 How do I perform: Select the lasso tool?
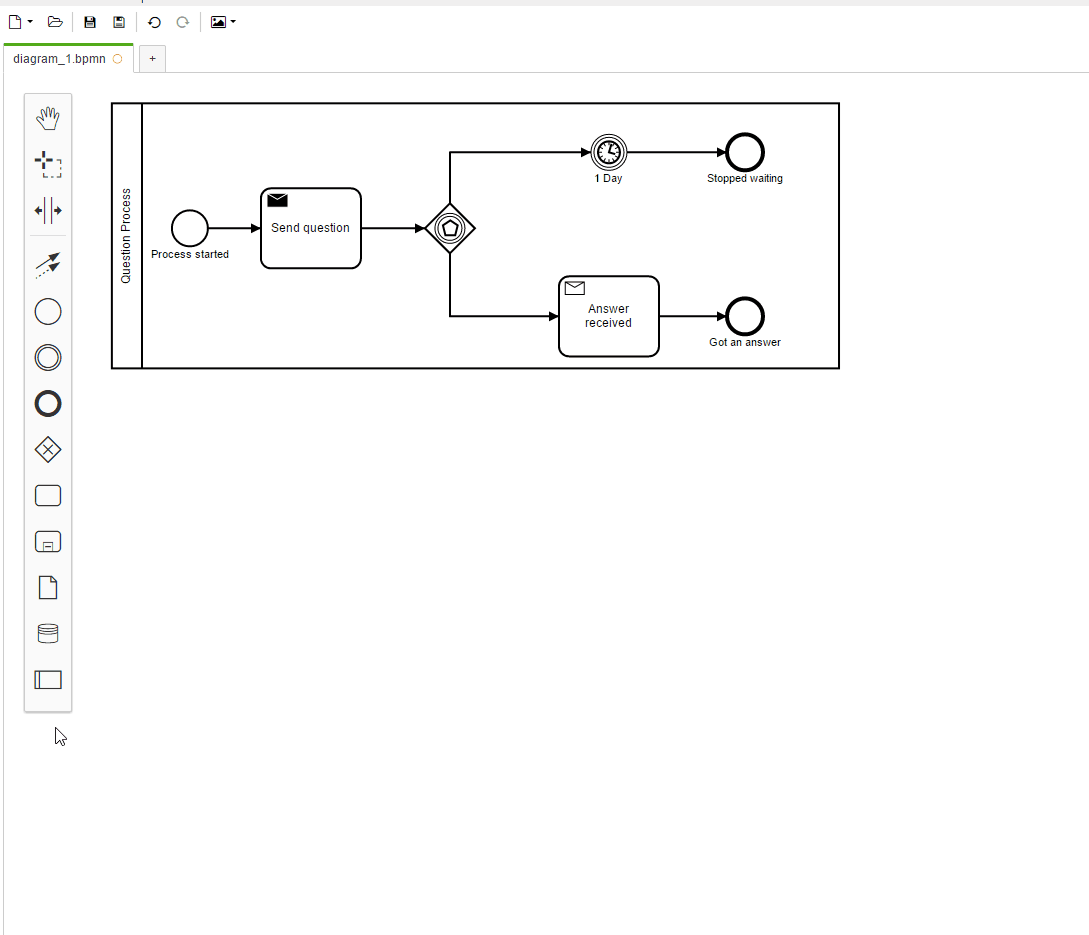[48, 165]
